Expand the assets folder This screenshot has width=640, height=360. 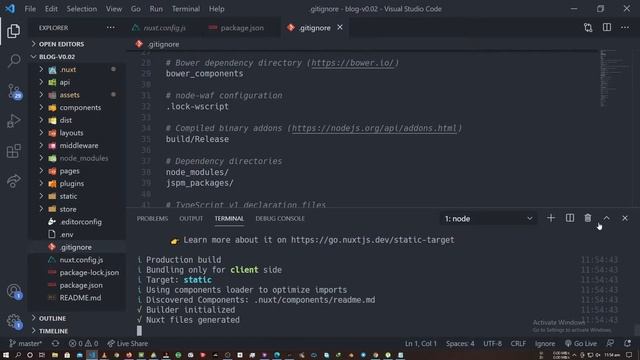point(69,95)
